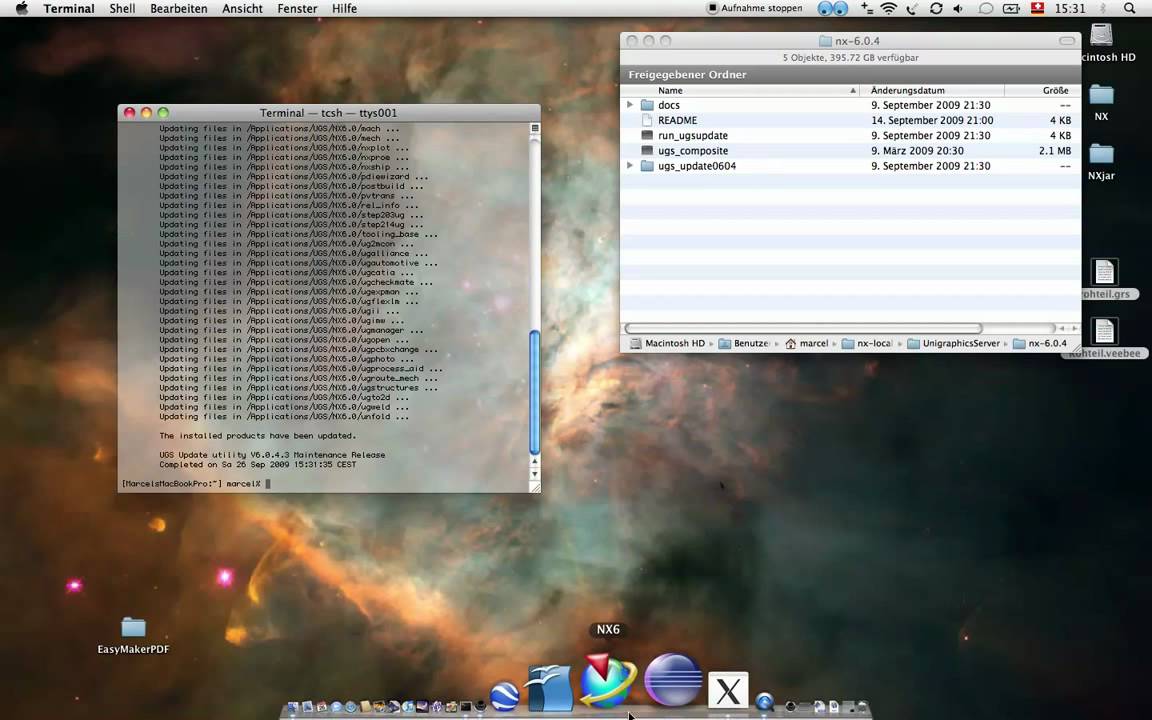
Task: Select the Macintosh HD desktop drive icon
Action: pyautogui.click(x=1101, y=35)
